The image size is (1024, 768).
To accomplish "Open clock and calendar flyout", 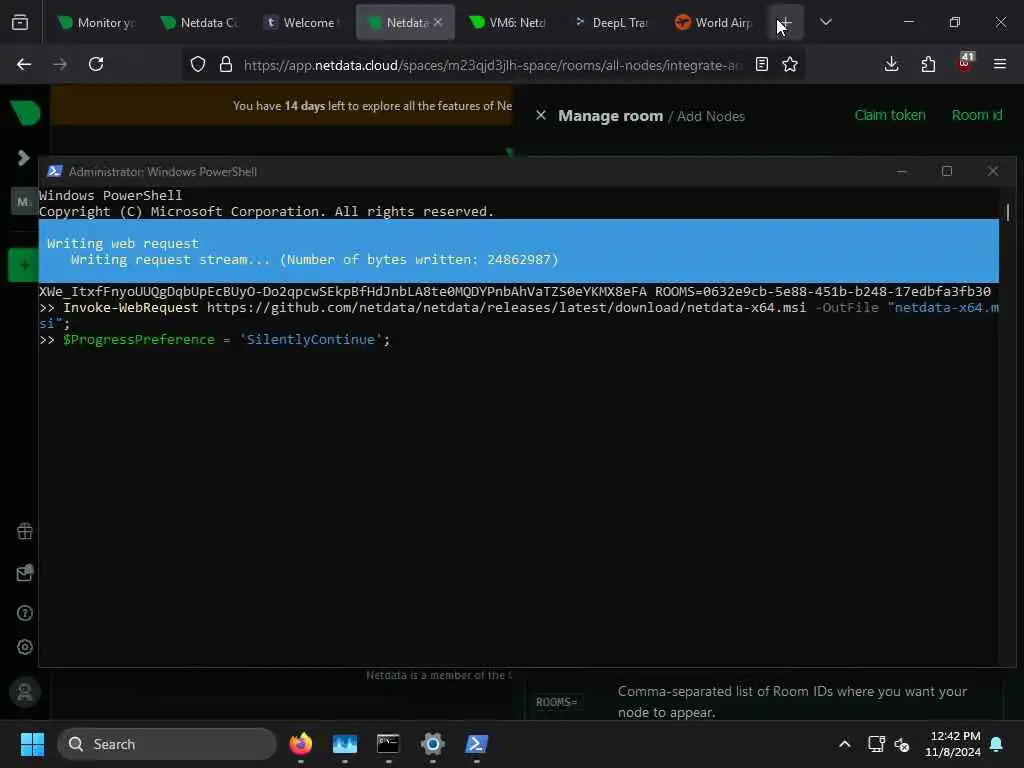I will click(x=952, y=744).
